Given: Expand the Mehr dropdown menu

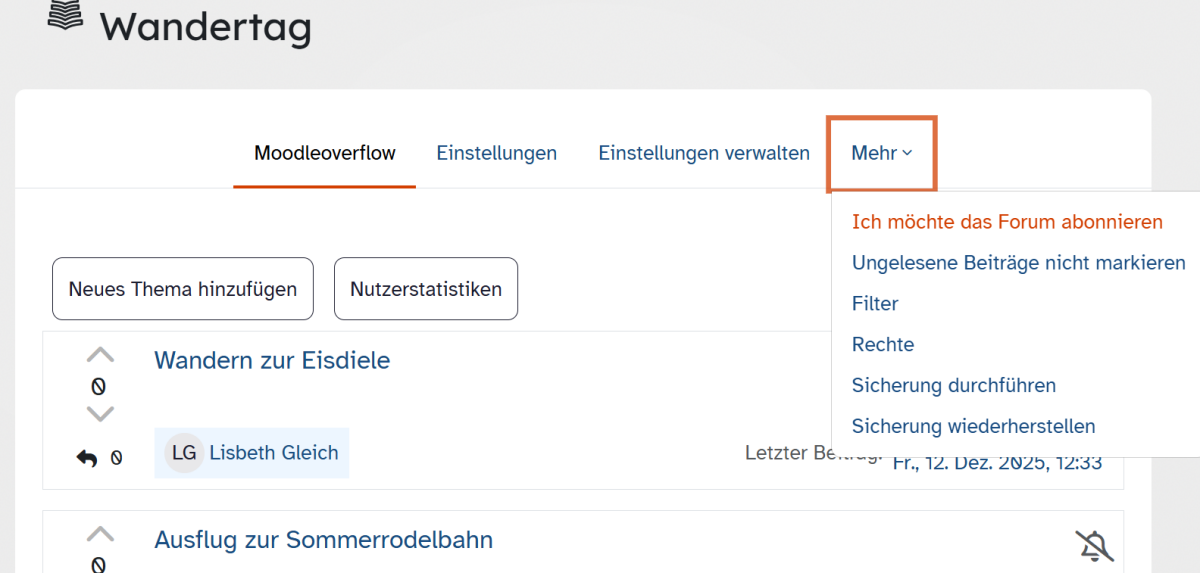Looking at the screenshot, I should tap(881, 153).
